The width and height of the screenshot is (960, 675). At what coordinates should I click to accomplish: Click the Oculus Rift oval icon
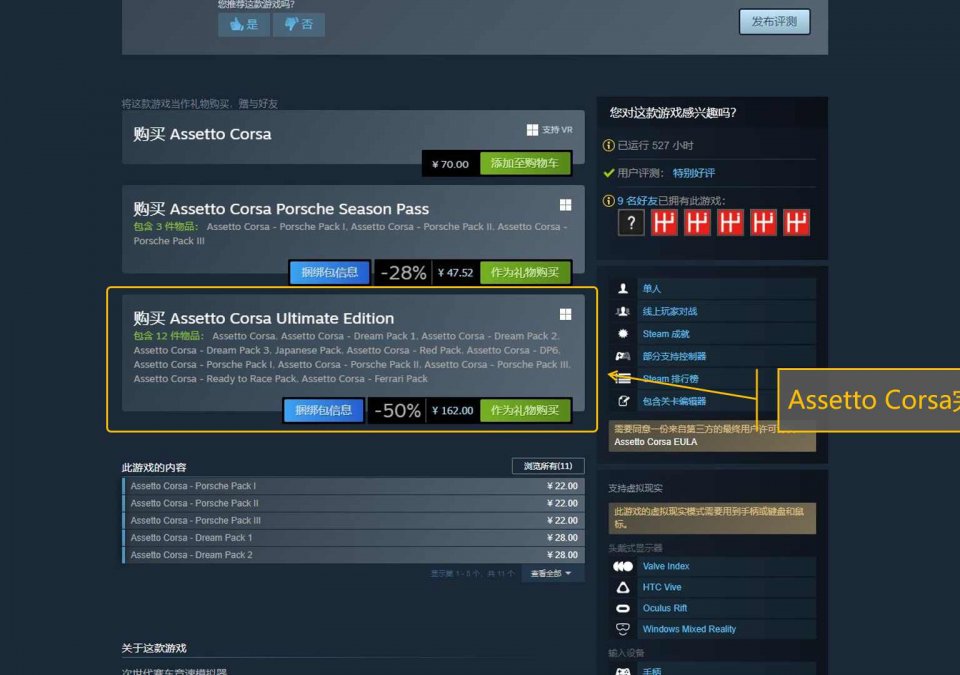623,608
